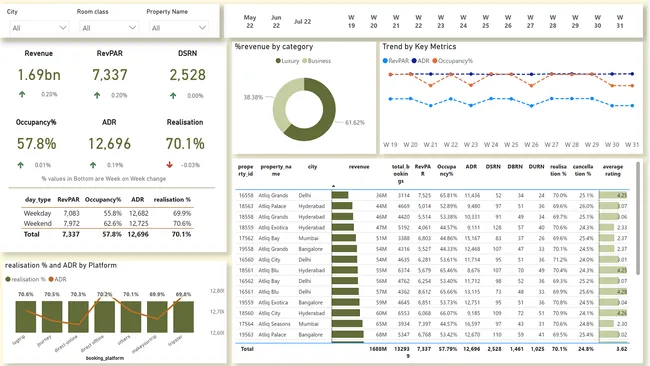Select property row 18563 Atliq Palace Hyderabad
The image size is (650, 366).
432,206
